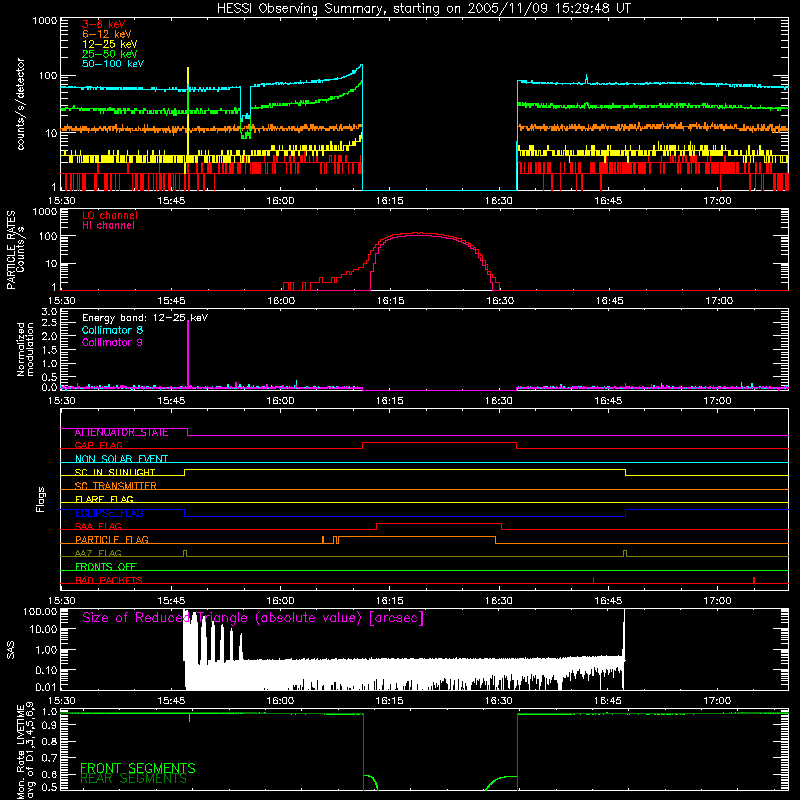Viewport: 800px width, 800px height.
Task: Click the magenta Collimator 9 modulation spike
Action: tap(188, 352)
